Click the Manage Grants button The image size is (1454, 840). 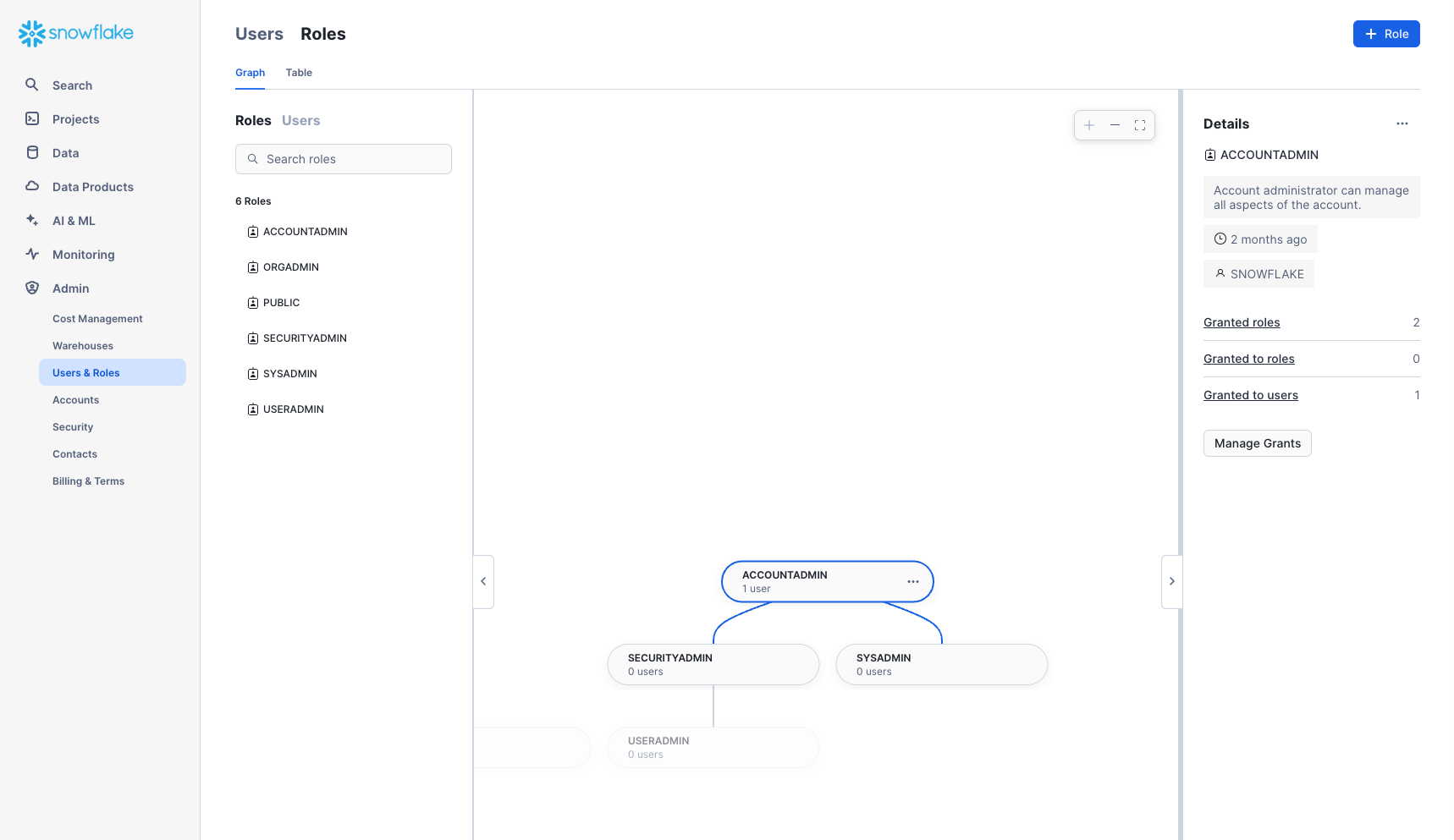(x=1257, y=443)
